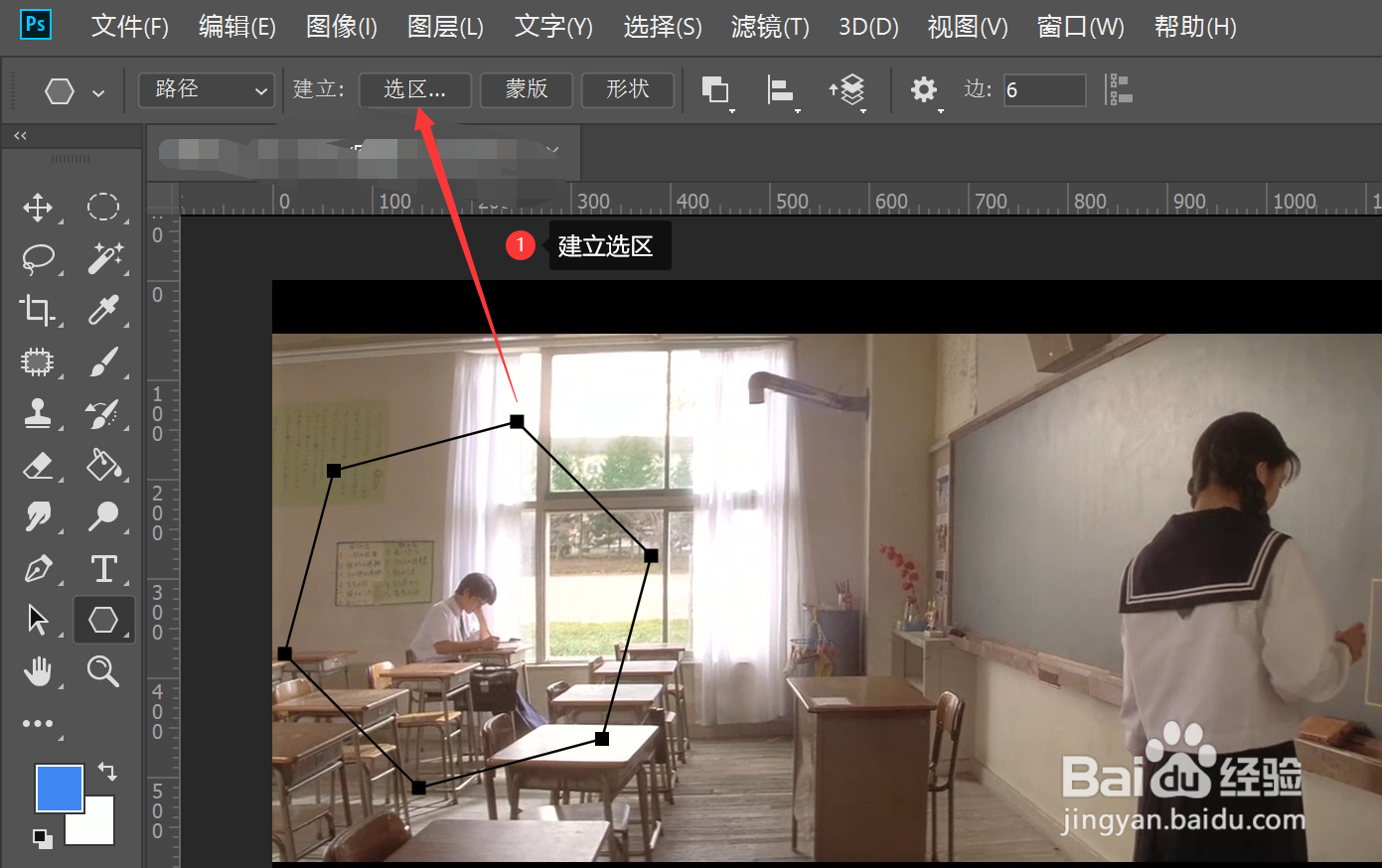Open the 窗口(W) menu
The height and width of the screenshot is (868, 1382).
point(1081,27)
